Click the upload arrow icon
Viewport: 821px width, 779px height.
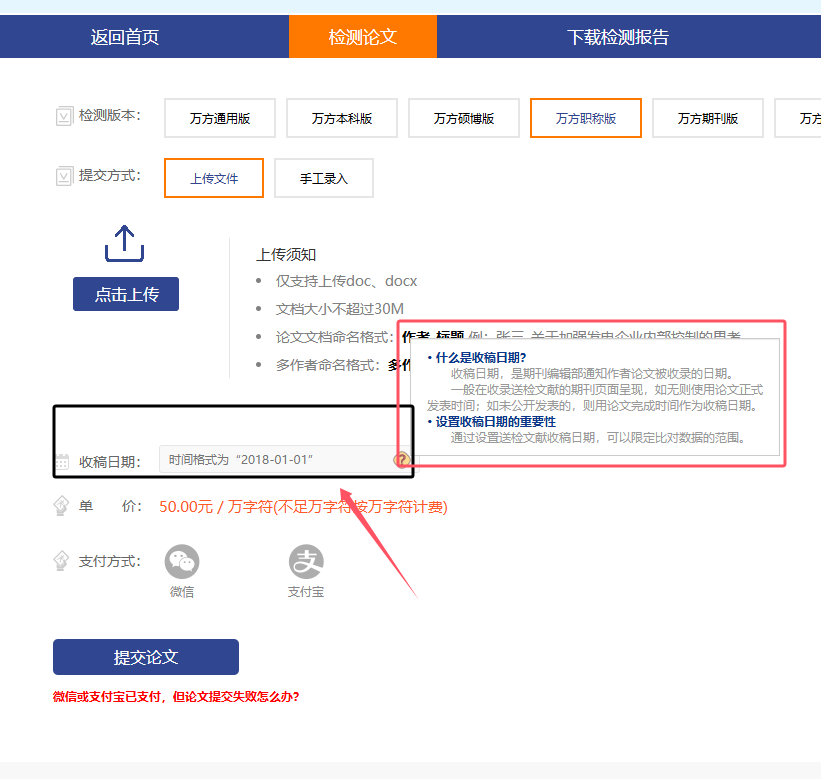[x=125, y=243]
